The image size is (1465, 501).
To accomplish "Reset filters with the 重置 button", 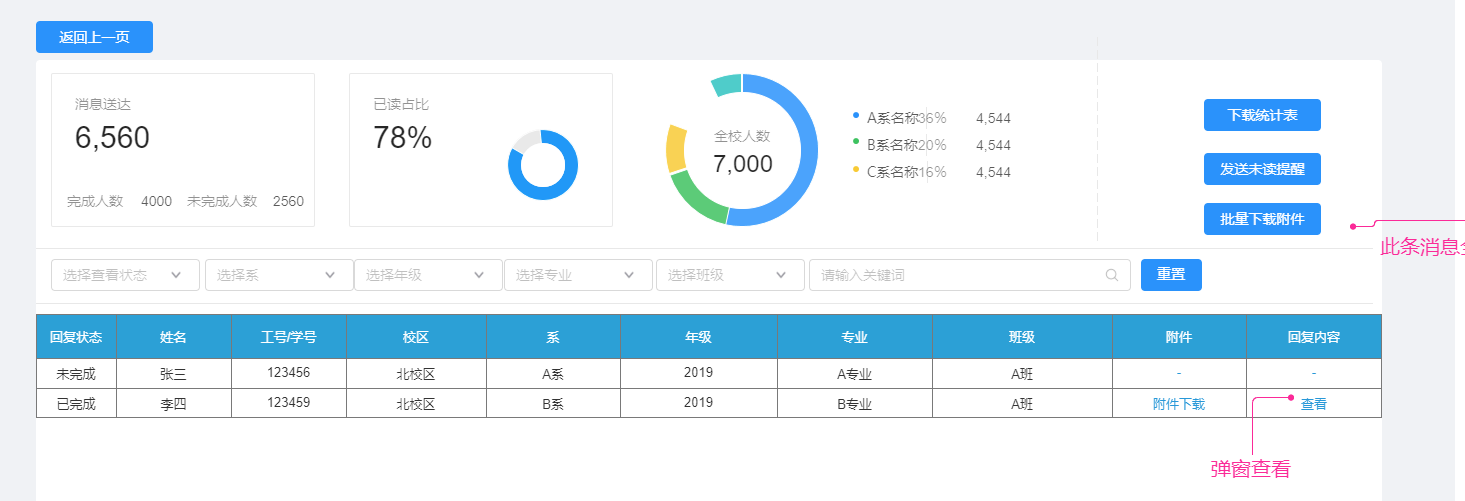I will 1171,275.
